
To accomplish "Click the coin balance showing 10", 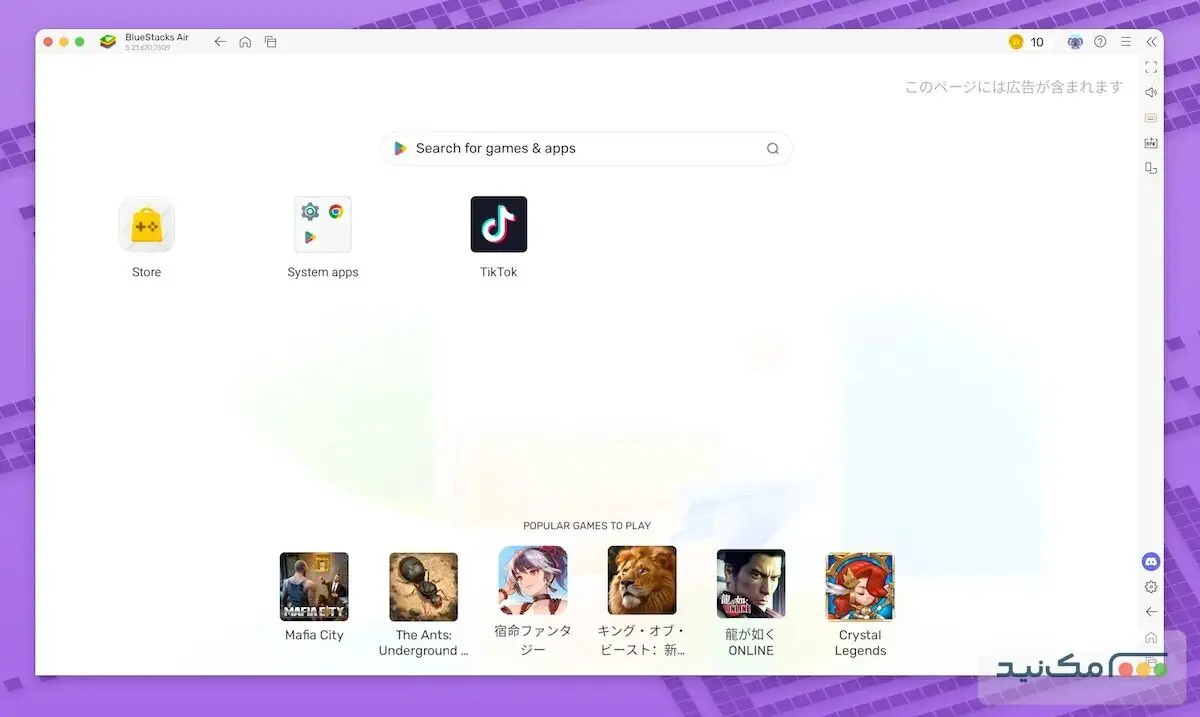I will [1027, 42].
